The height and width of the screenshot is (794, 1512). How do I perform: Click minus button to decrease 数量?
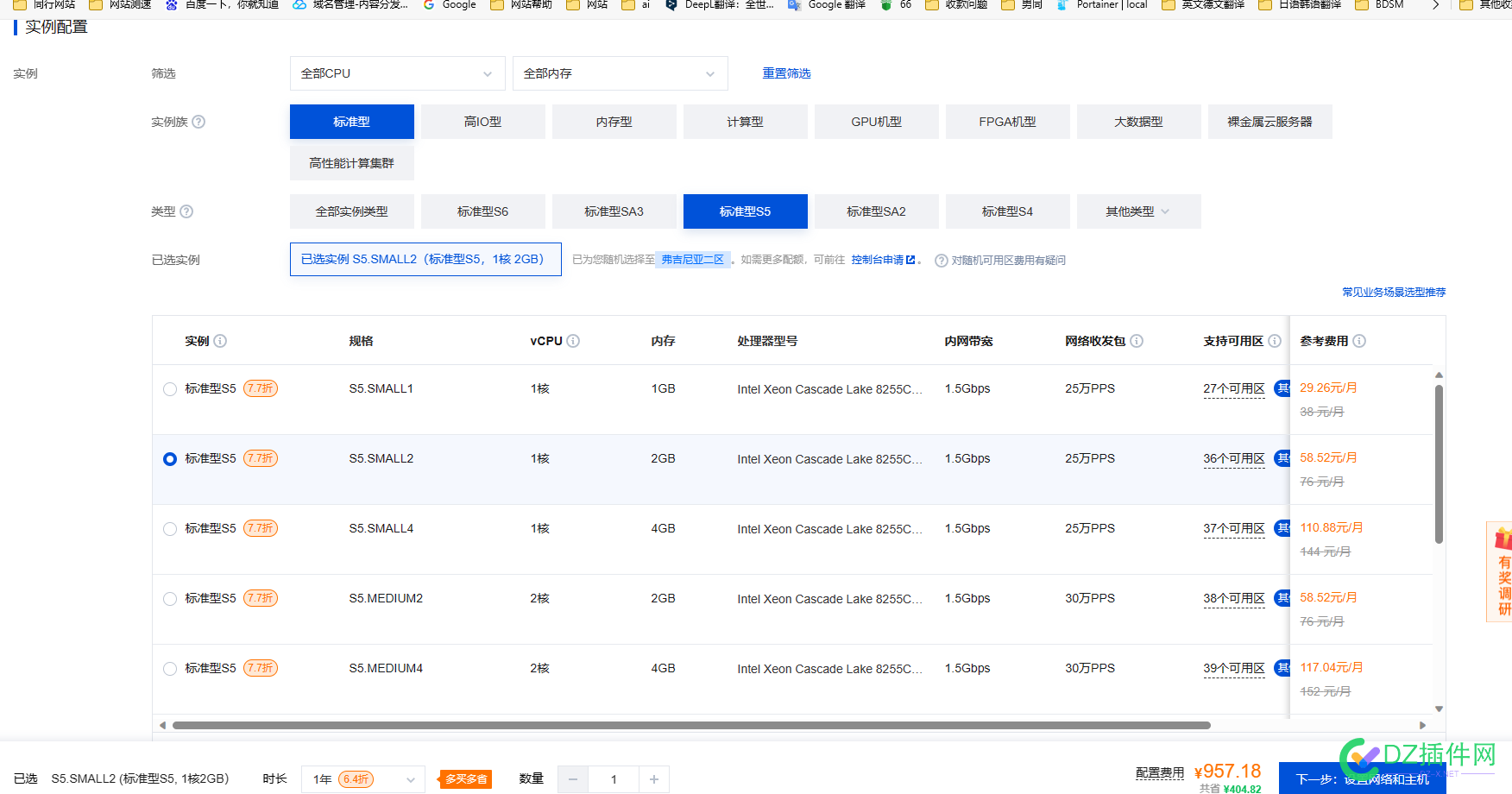coord(572,779)
